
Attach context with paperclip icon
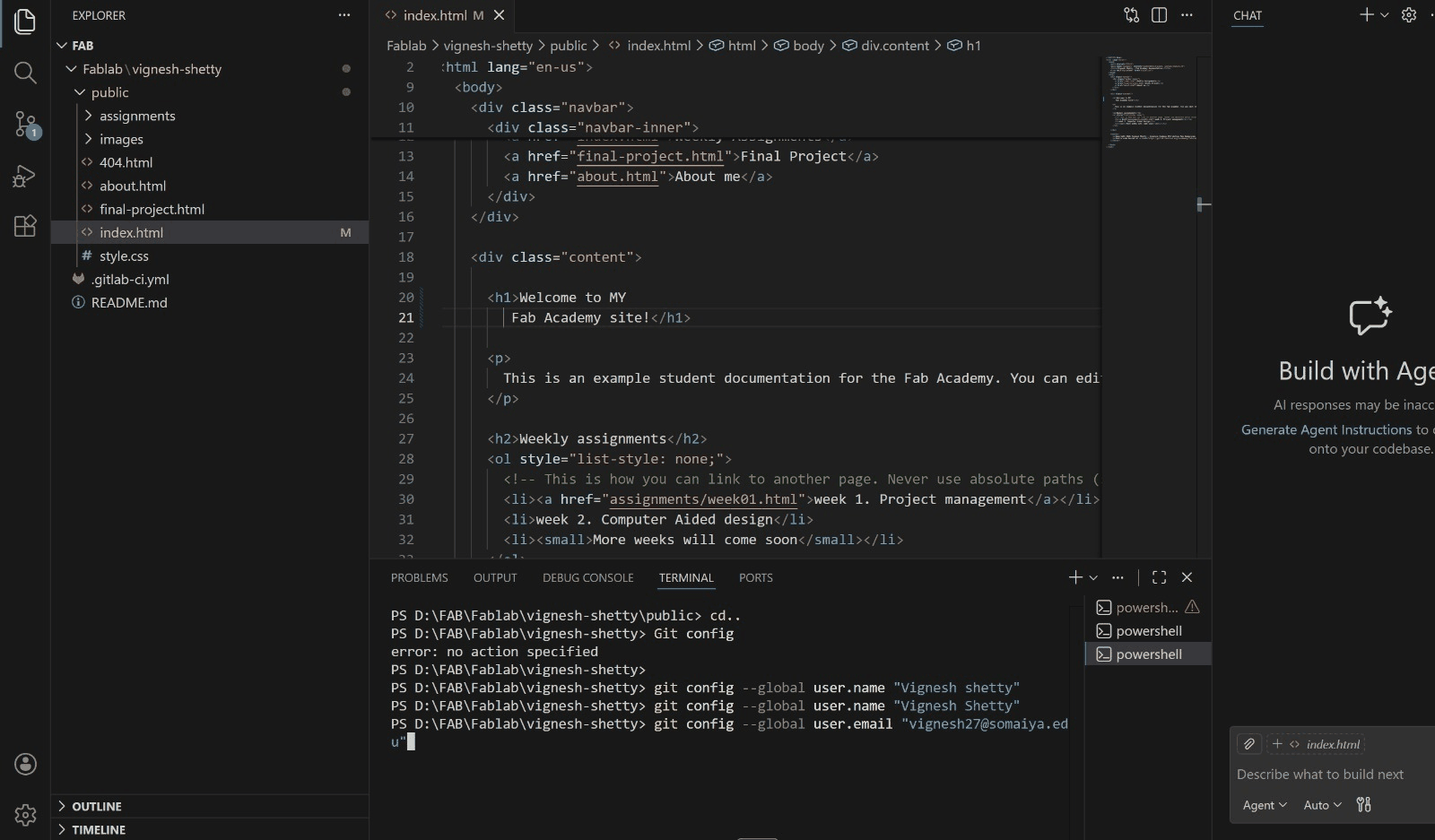coord(1248,744)
